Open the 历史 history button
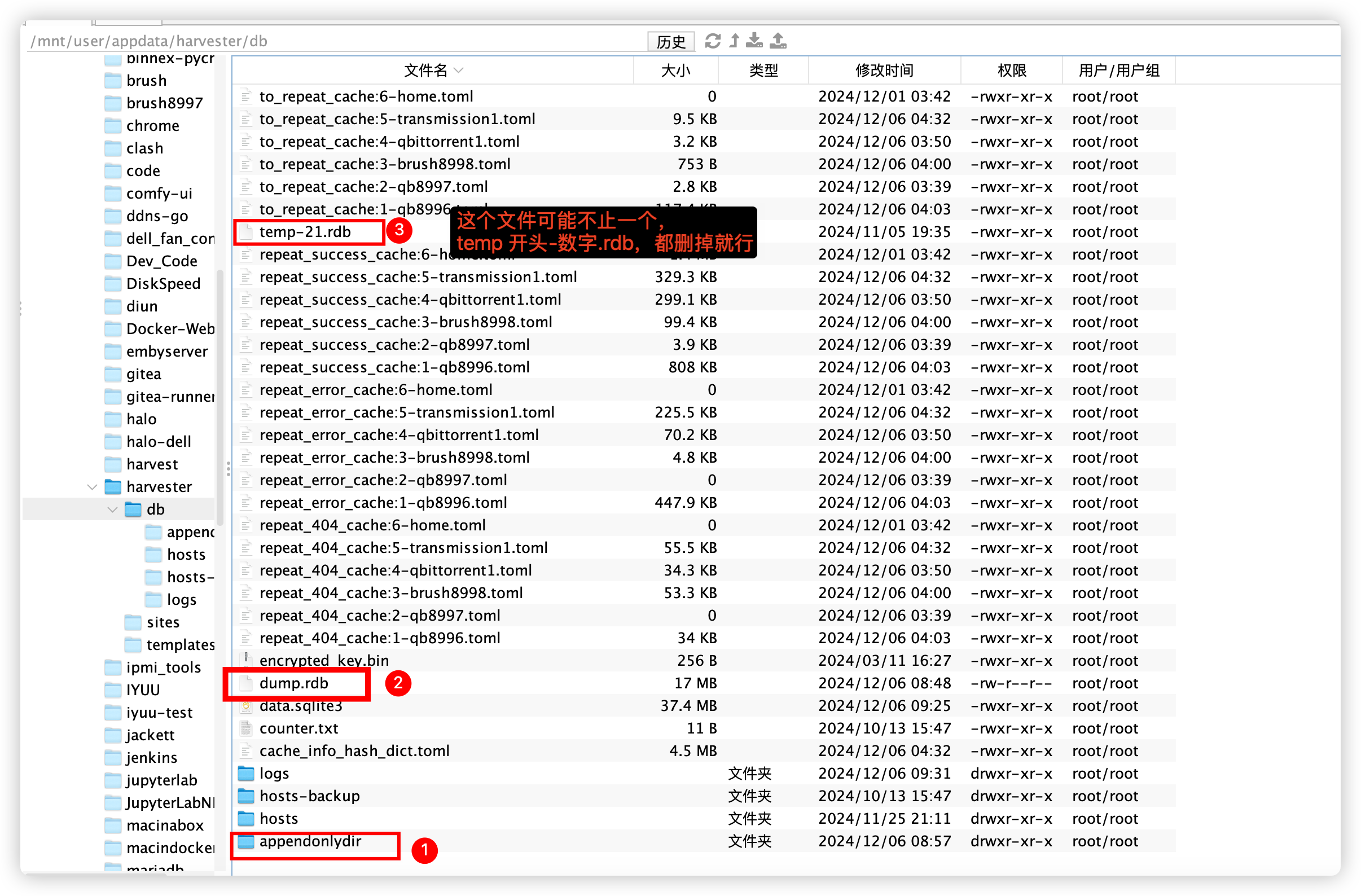The height and width of the screenshot is (896, 1361). [671, 42]
